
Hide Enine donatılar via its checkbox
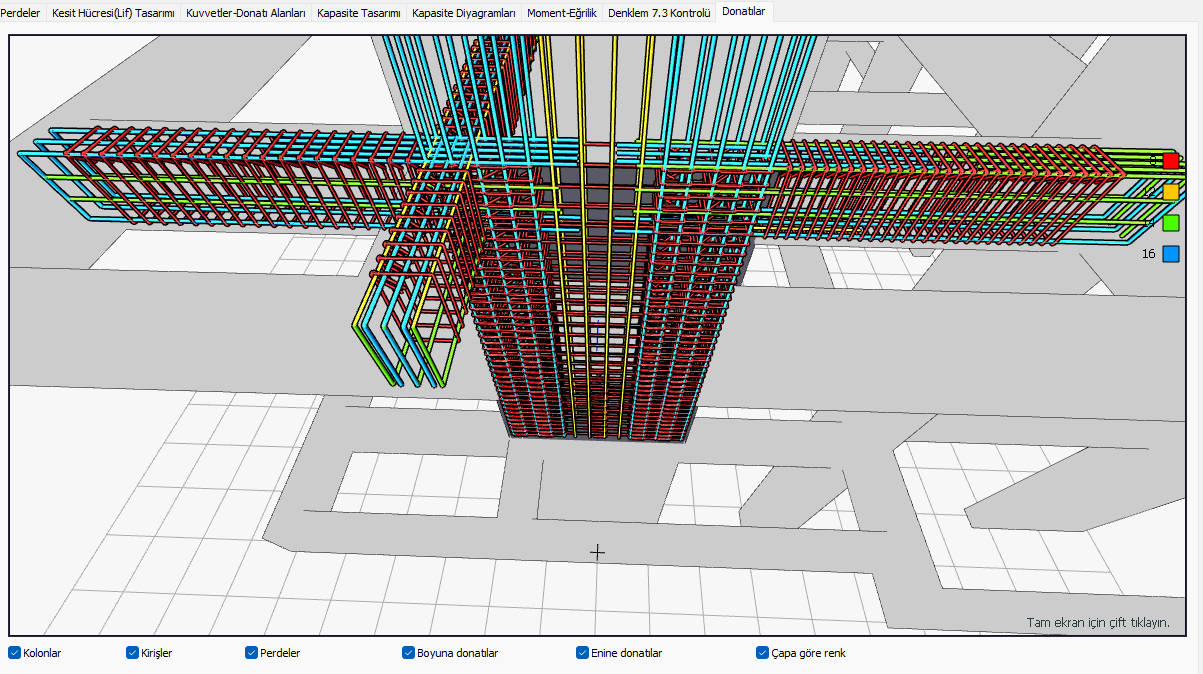(583, 653)
